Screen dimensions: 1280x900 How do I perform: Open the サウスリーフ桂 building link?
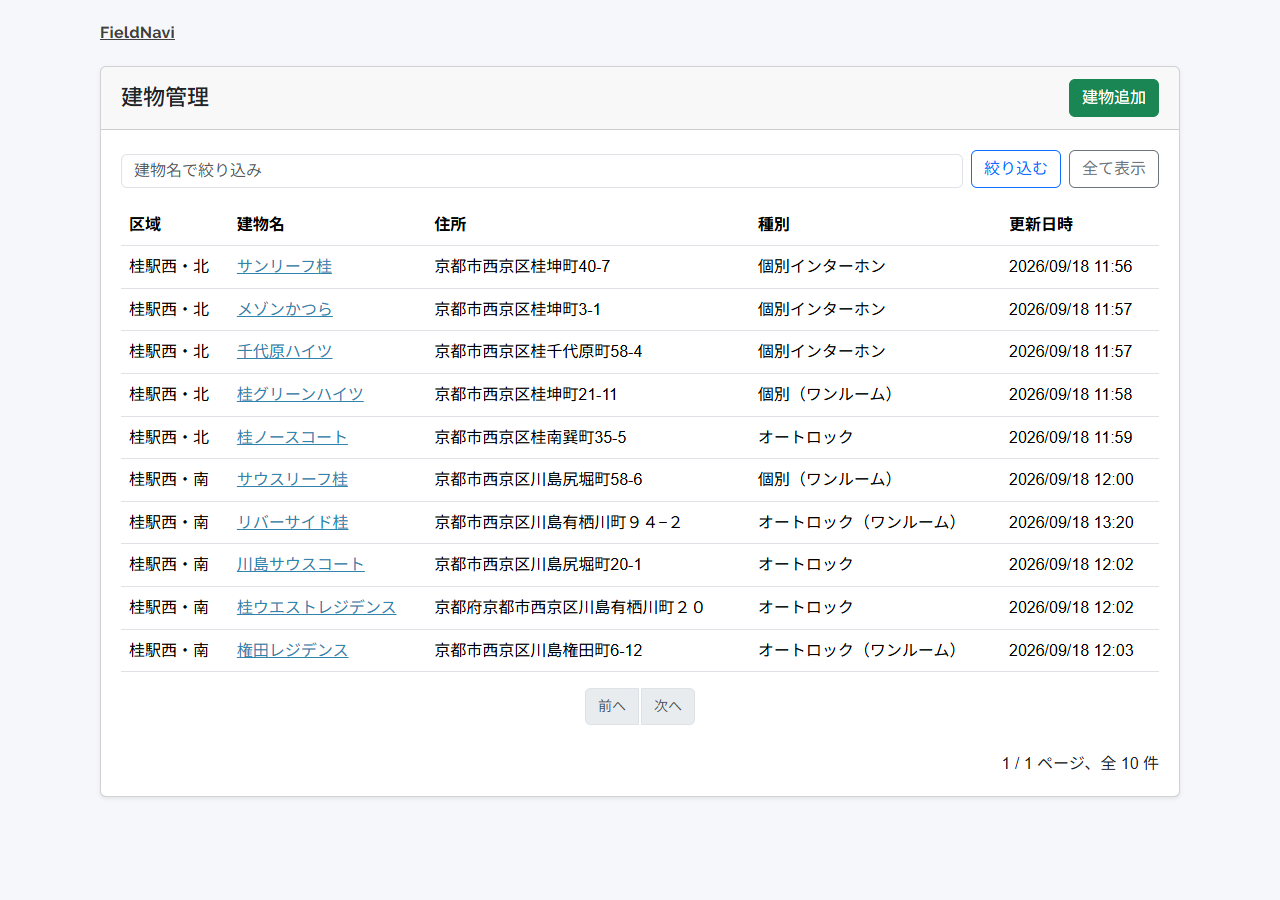tap(292, 480)
